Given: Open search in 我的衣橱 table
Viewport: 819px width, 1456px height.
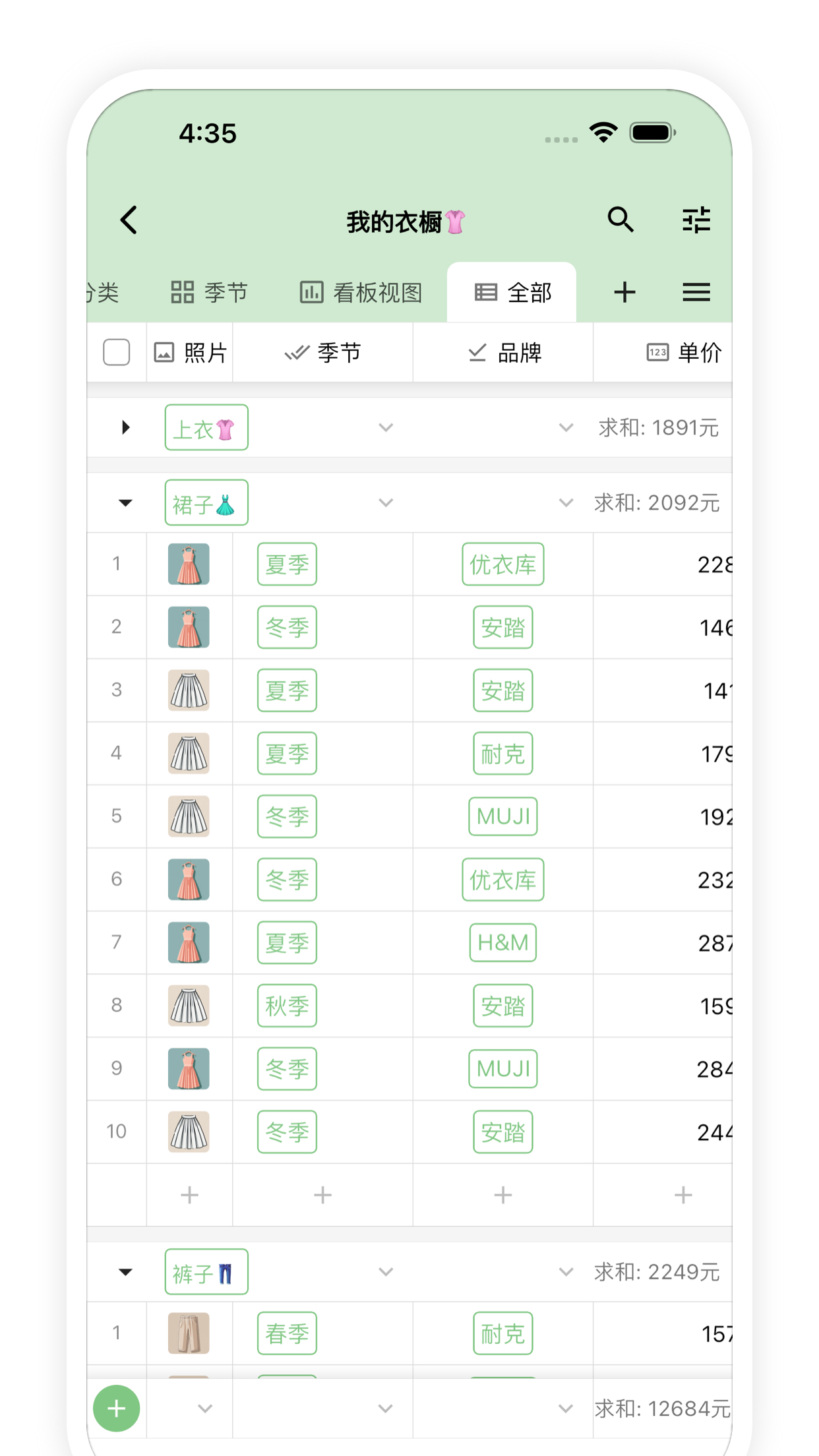Looking at the screenshot, I should [620, 220].
